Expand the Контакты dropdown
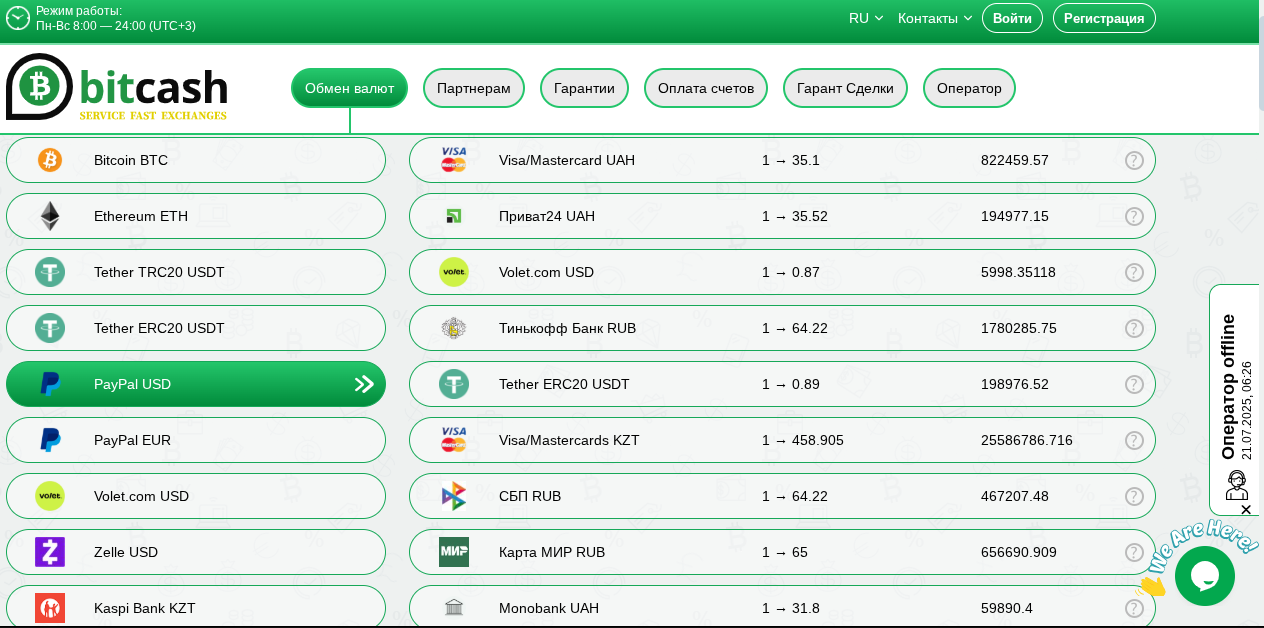The width and height of the screenshot is (1264, 628). coord(935,18)
